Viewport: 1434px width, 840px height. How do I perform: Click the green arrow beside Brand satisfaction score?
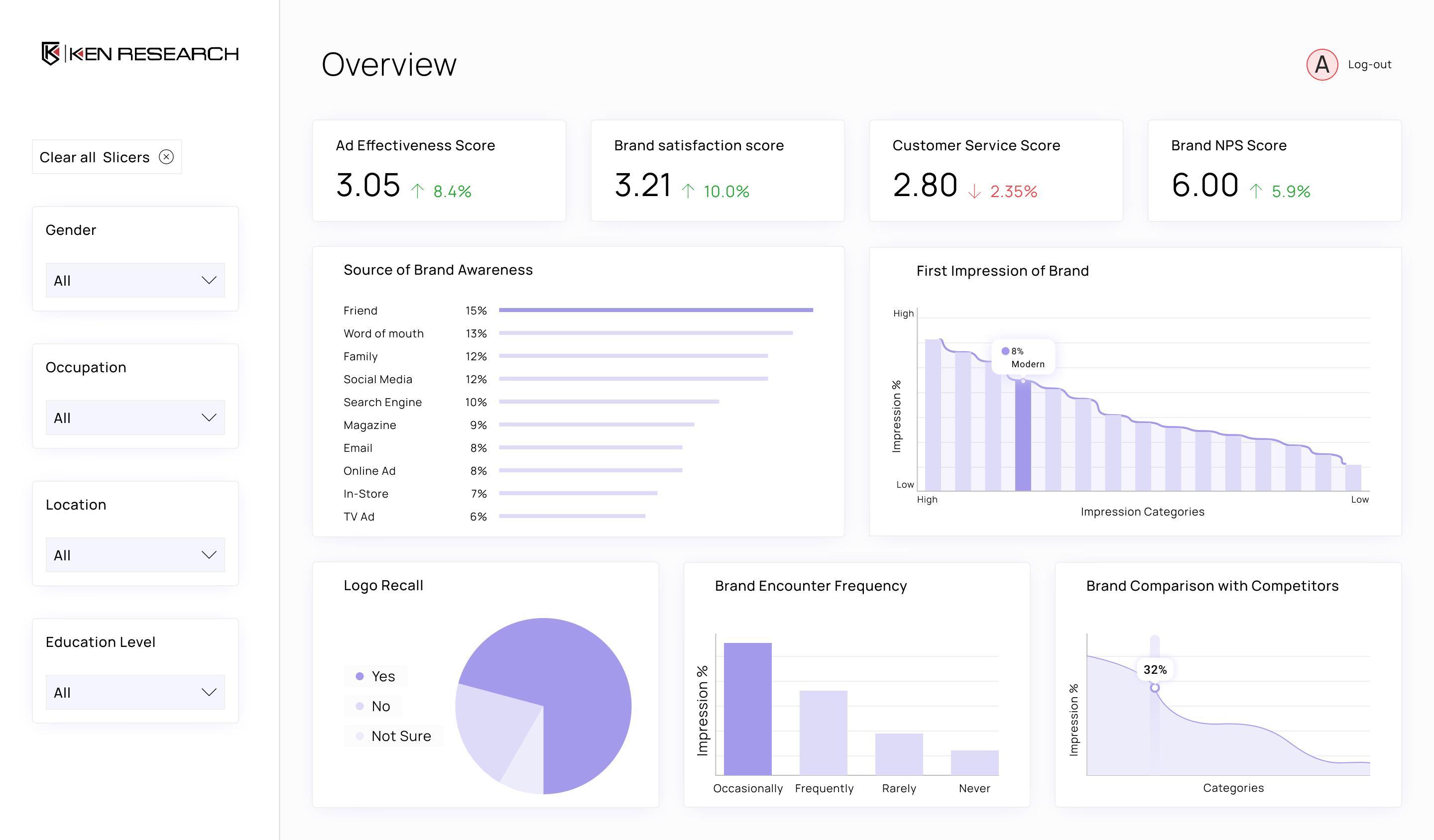coord(689,191)
